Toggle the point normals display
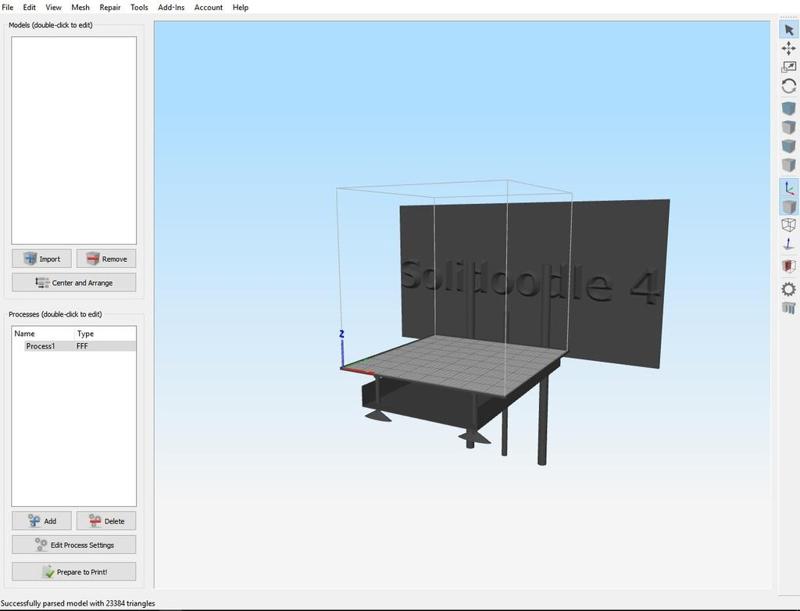This screenshot has width=800, height=611. point(789,244)
